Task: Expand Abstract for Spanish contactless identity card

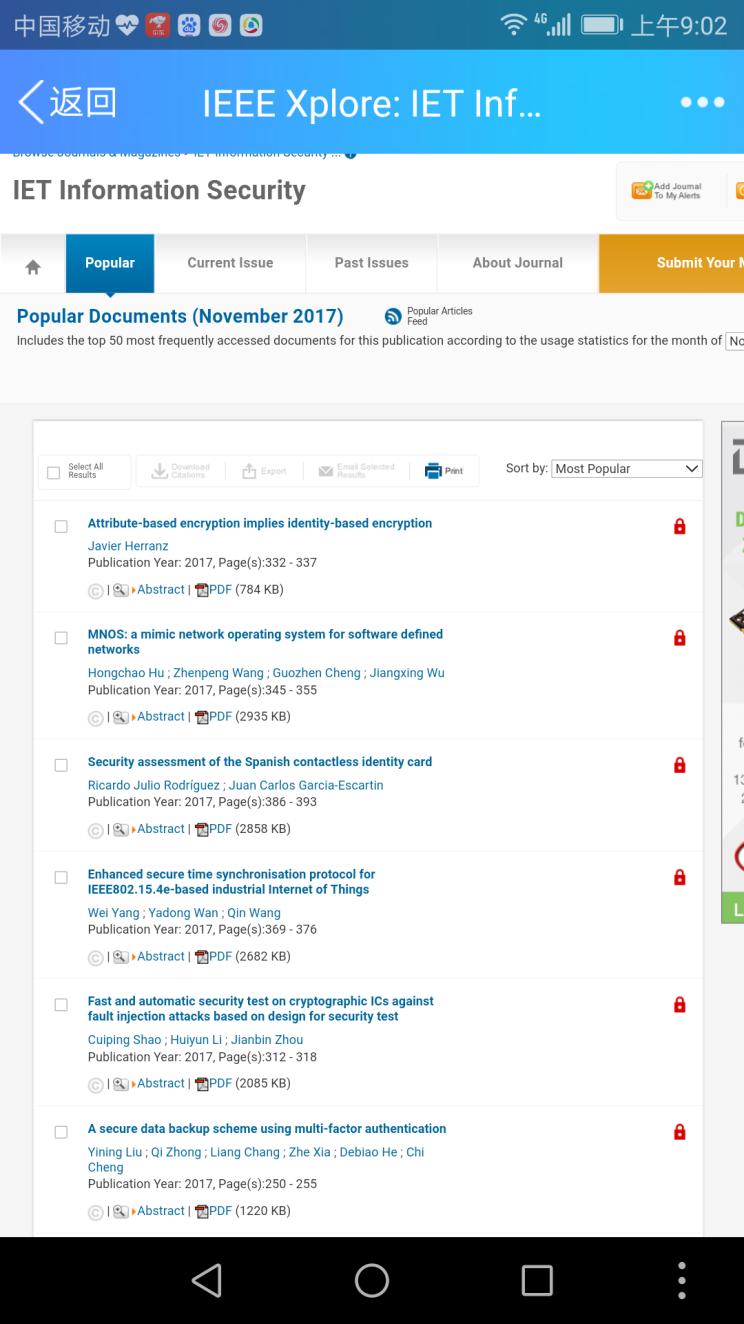Action: point(158,829)
